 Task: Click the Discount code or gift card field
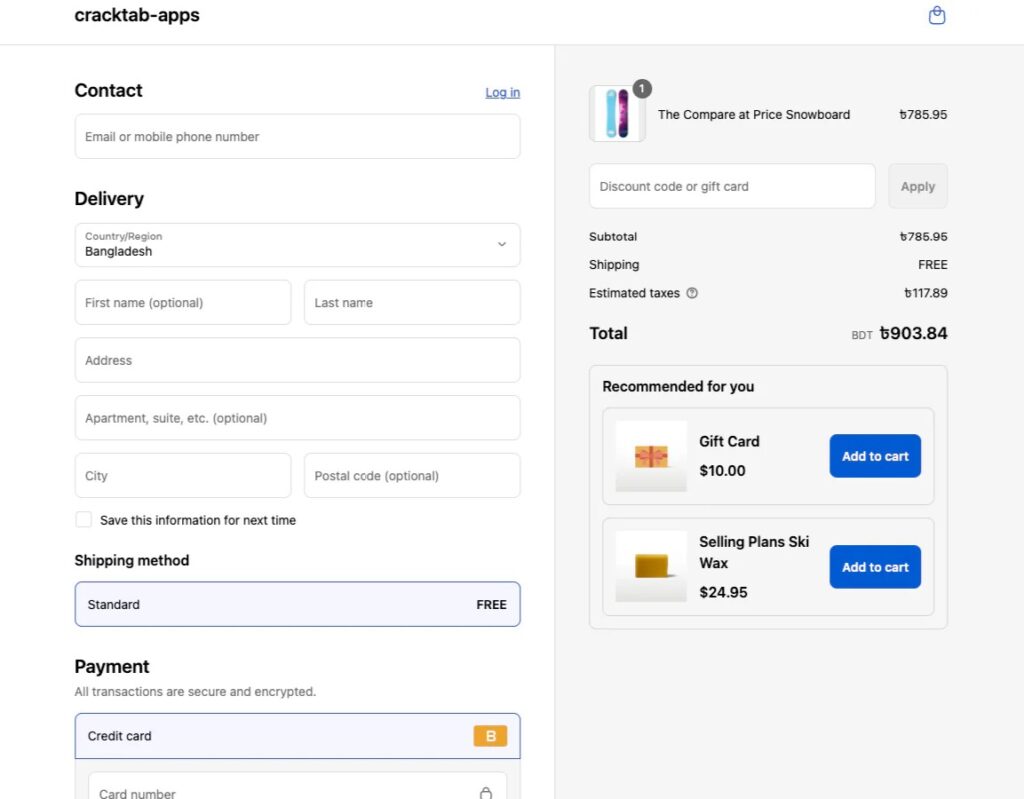732,187
